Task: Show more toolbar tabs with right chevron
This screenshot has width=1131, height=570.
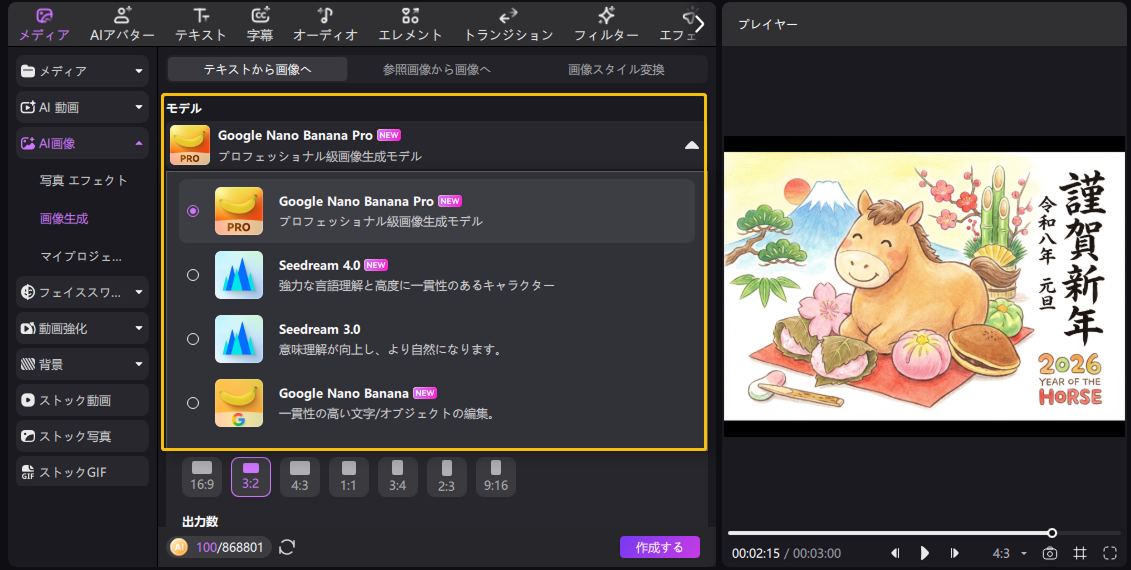Action: pos(699,24)
